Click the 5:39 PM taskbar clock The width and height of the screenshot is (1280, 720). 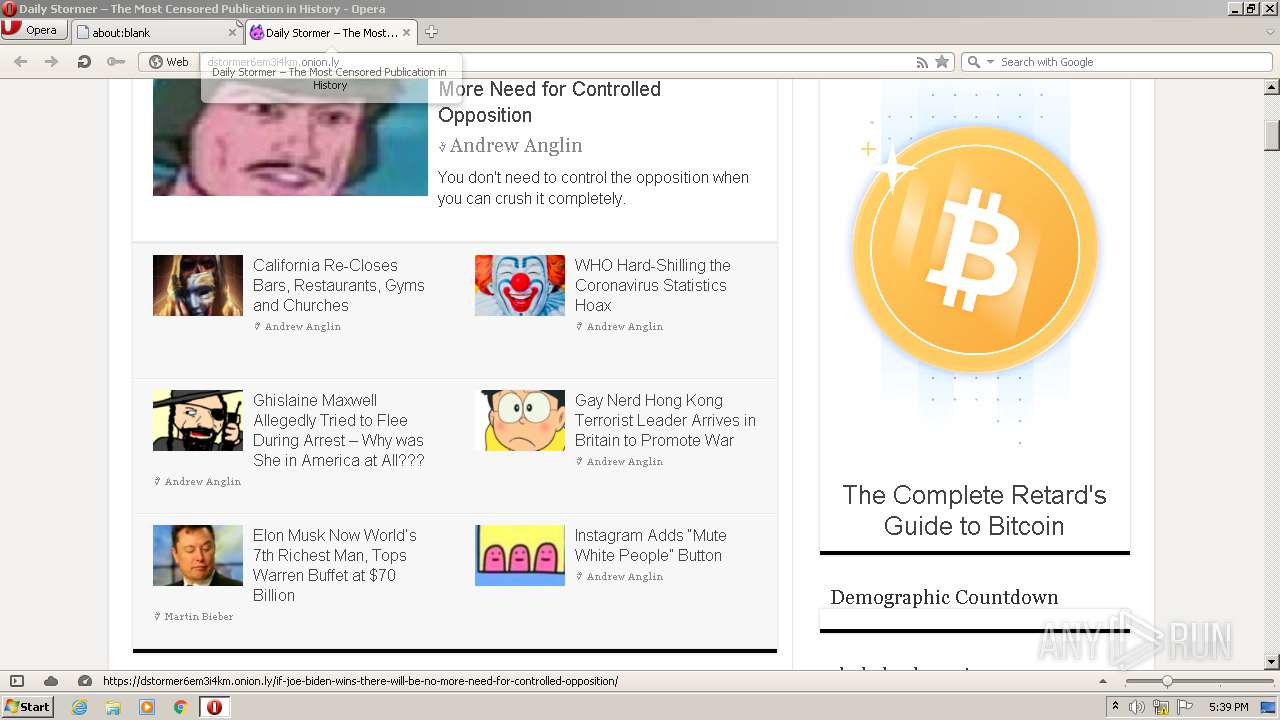(1229, 707)
